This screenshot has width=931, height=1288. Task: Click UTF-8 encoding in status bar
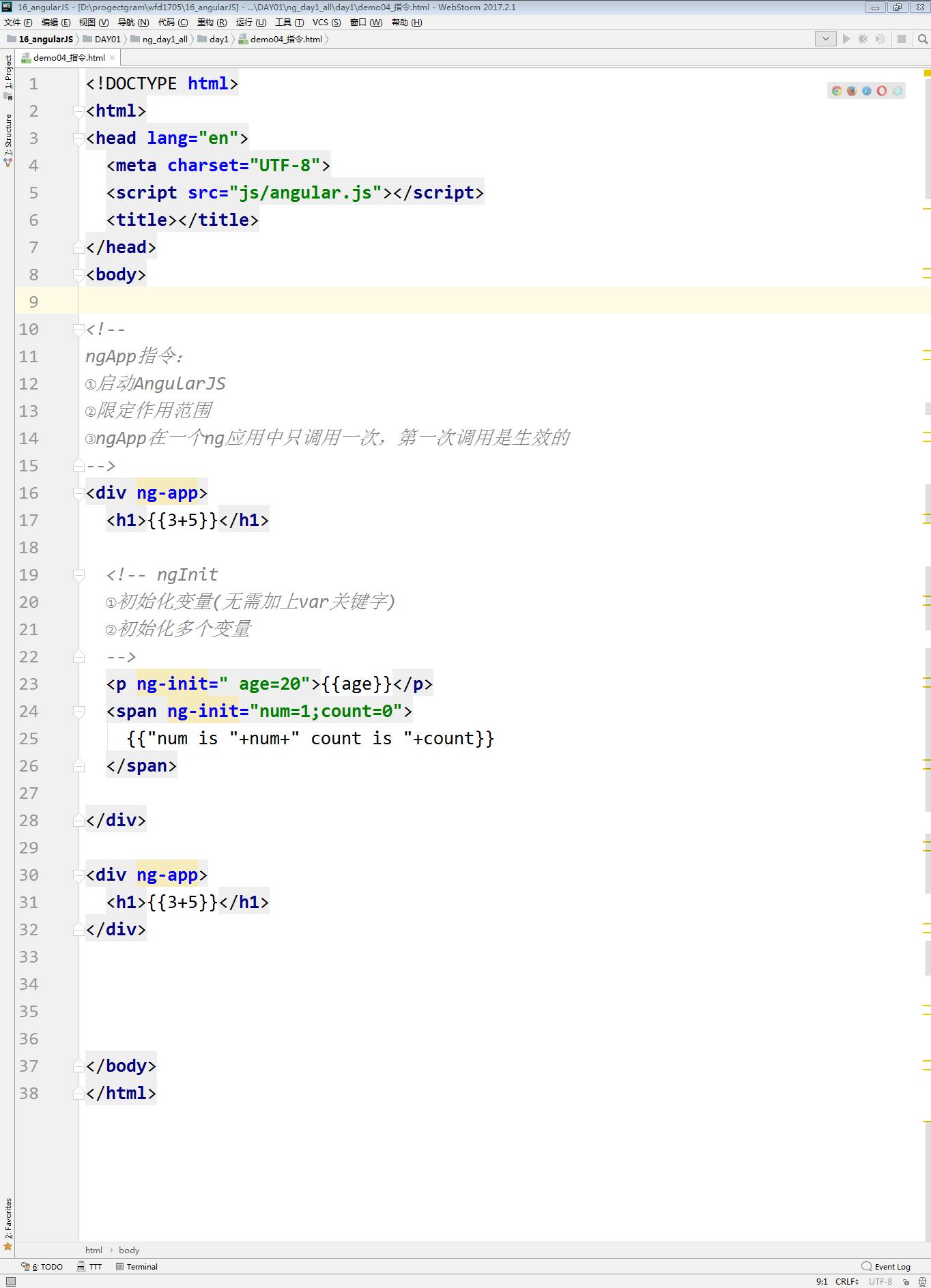[x=880, y=1282]
